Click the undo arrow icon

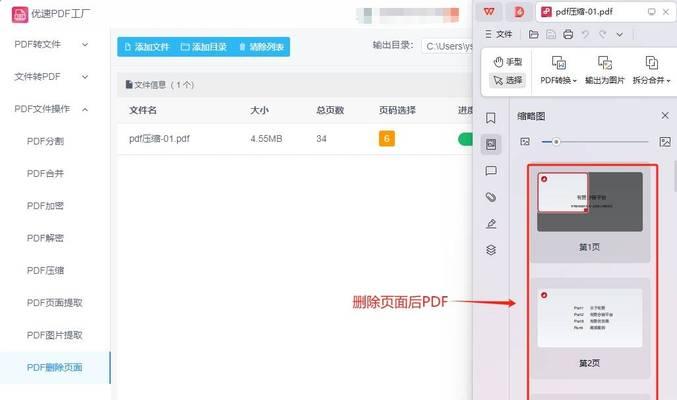click(x=585, y=34)
